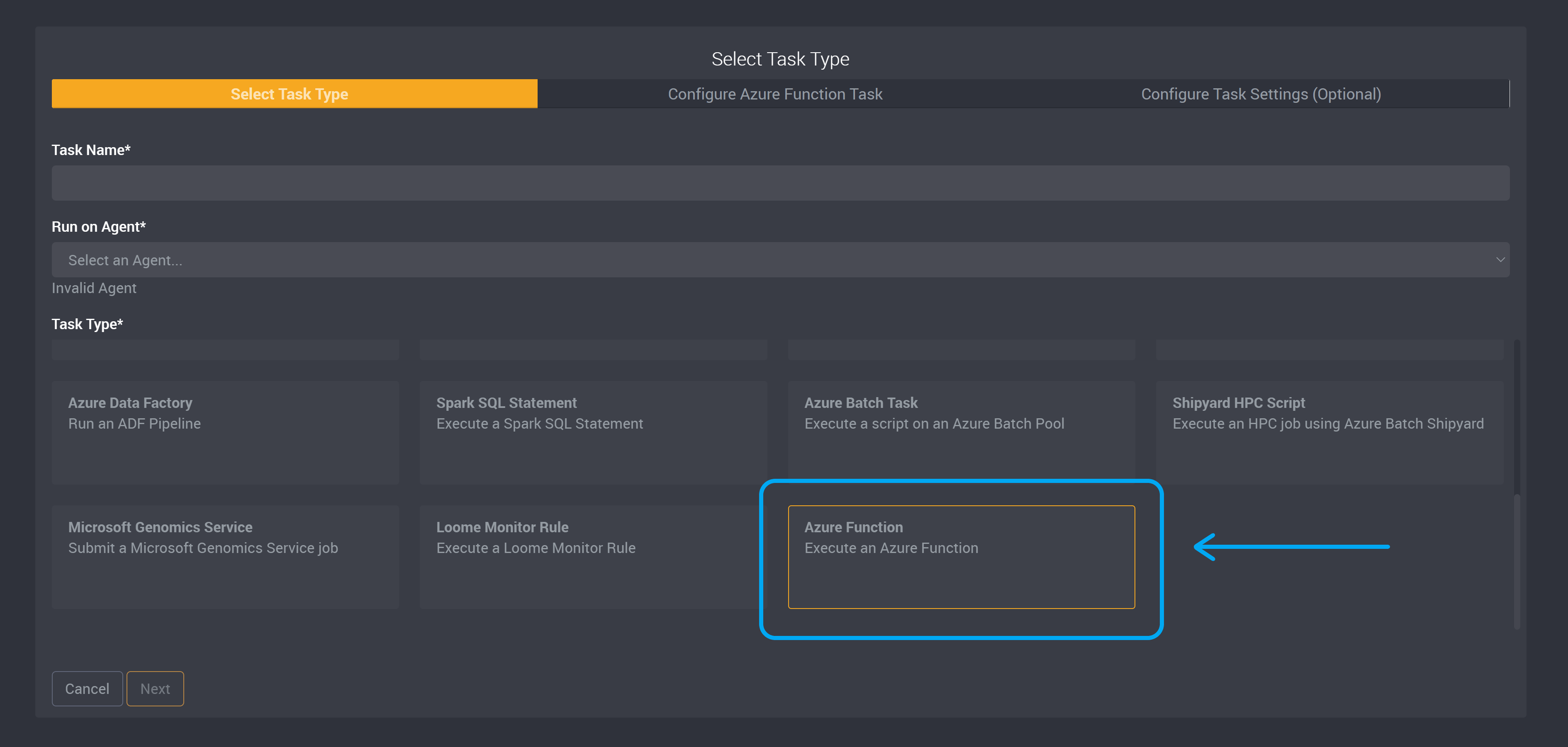Open the Select an Agent dropdown
This screenshot has width=1568, height=747.
click(780, 260)
